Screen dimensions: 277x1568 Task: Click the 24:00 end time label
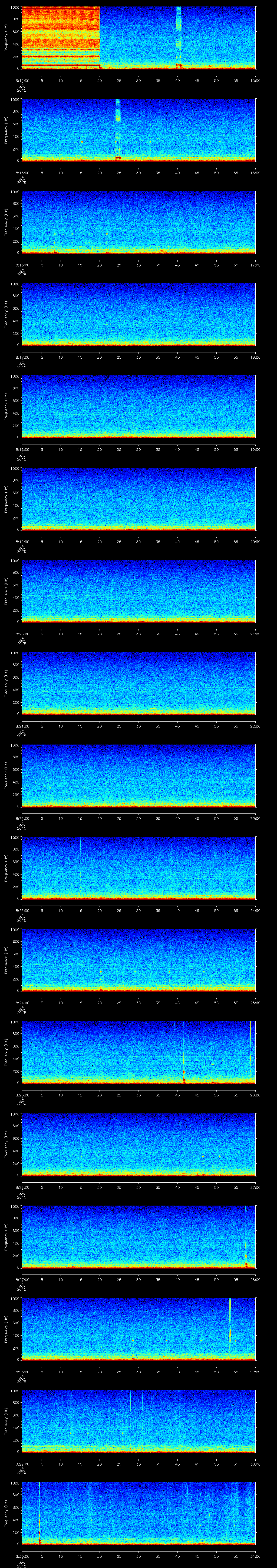point(256,910)
